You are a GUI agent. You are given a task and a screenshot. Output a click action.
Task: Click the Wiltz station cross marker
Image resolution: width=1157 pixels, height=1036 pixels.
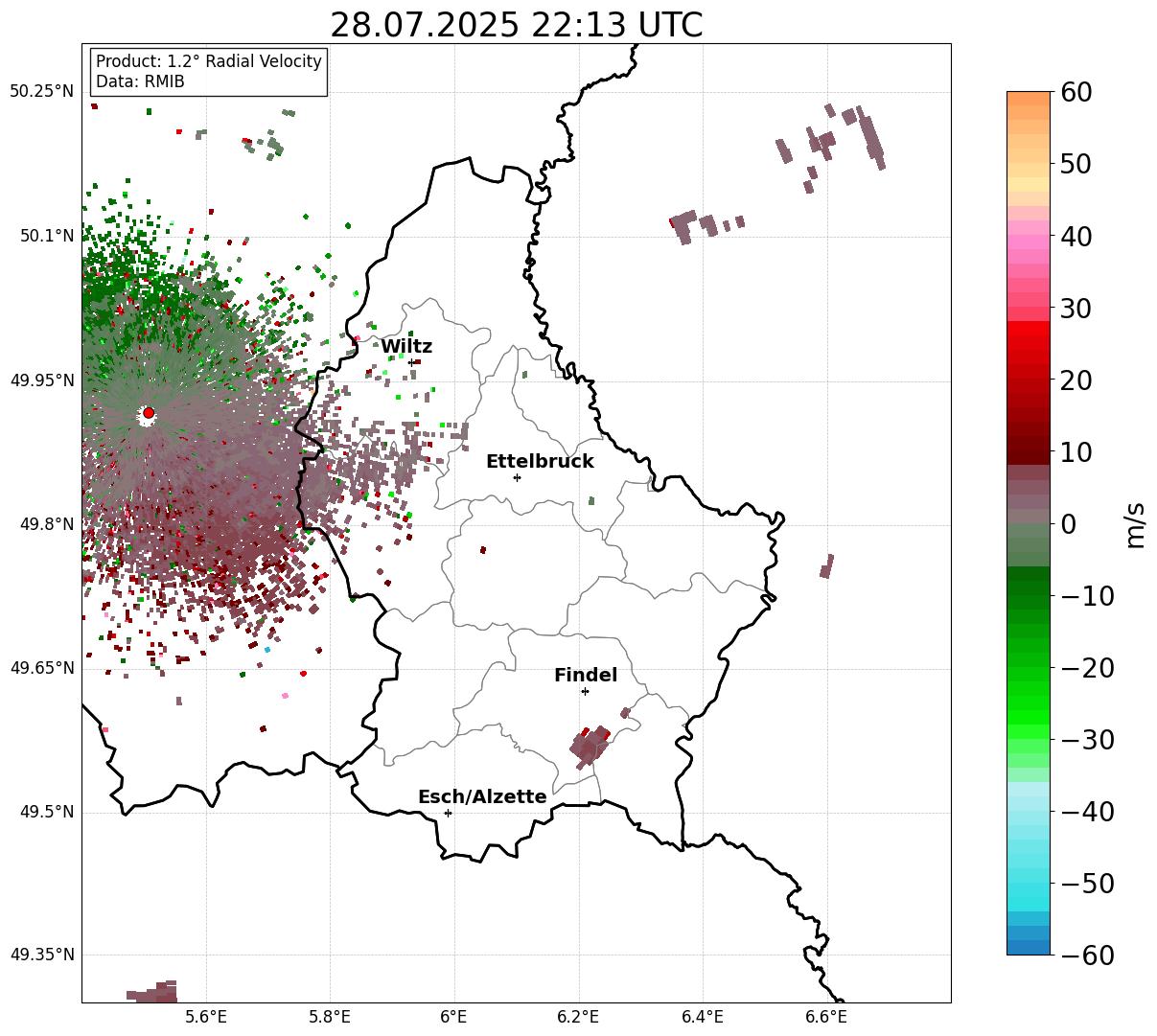[412, 362]
